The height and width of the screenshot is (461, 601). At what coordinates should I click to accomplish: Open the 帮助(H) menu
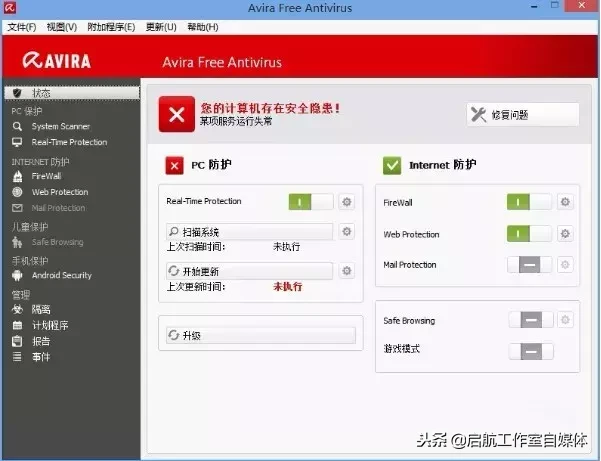203,27
